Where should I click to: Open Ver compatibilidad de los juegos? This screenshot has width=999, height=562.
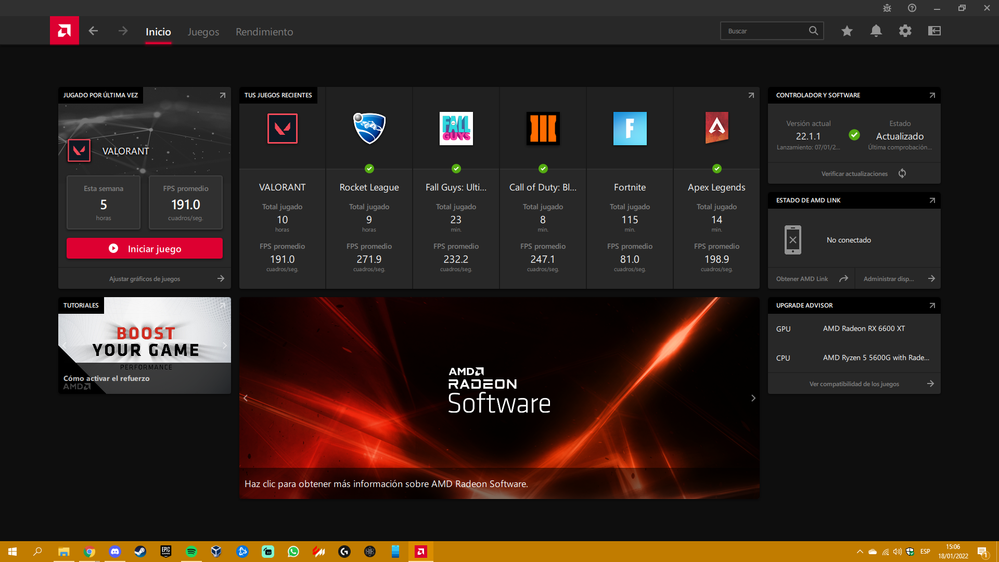(854, 384)
